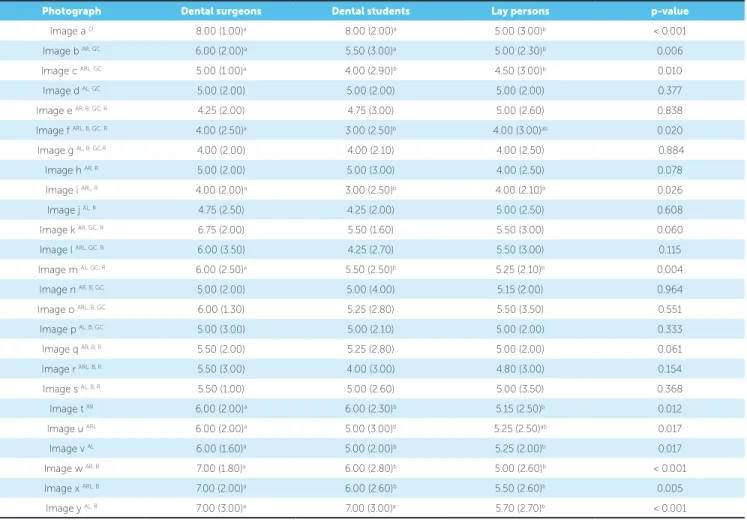Select the Image o row label
The image size is (747, 520).
71,310
